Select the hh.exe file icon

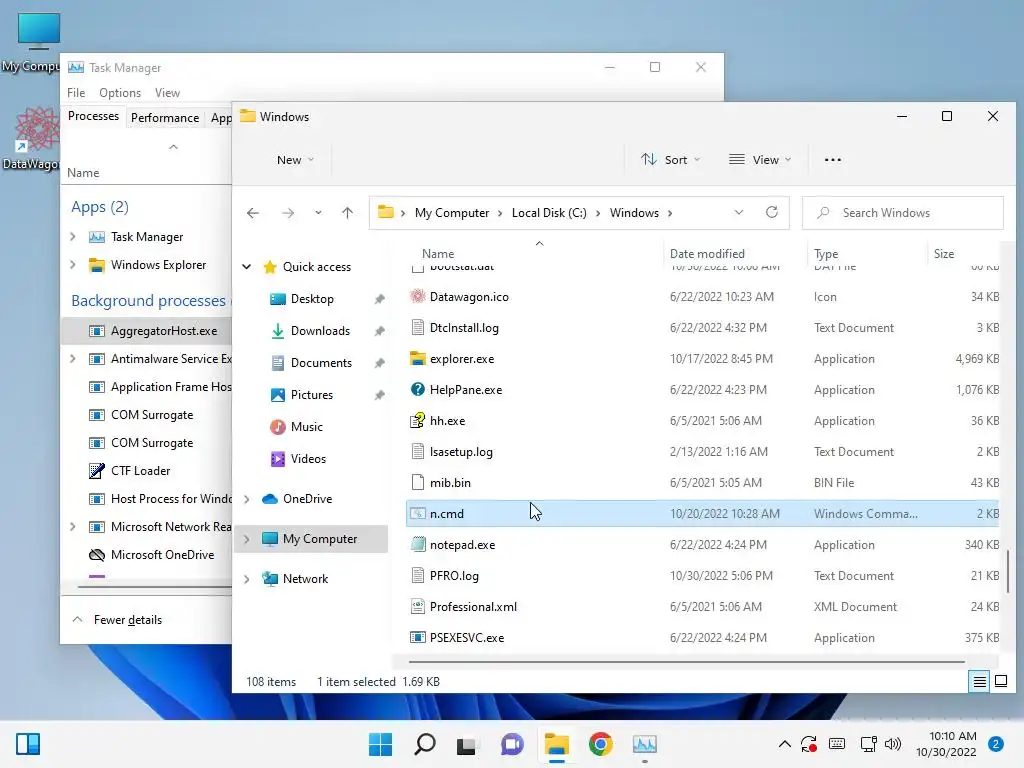[x=417, y=421]
